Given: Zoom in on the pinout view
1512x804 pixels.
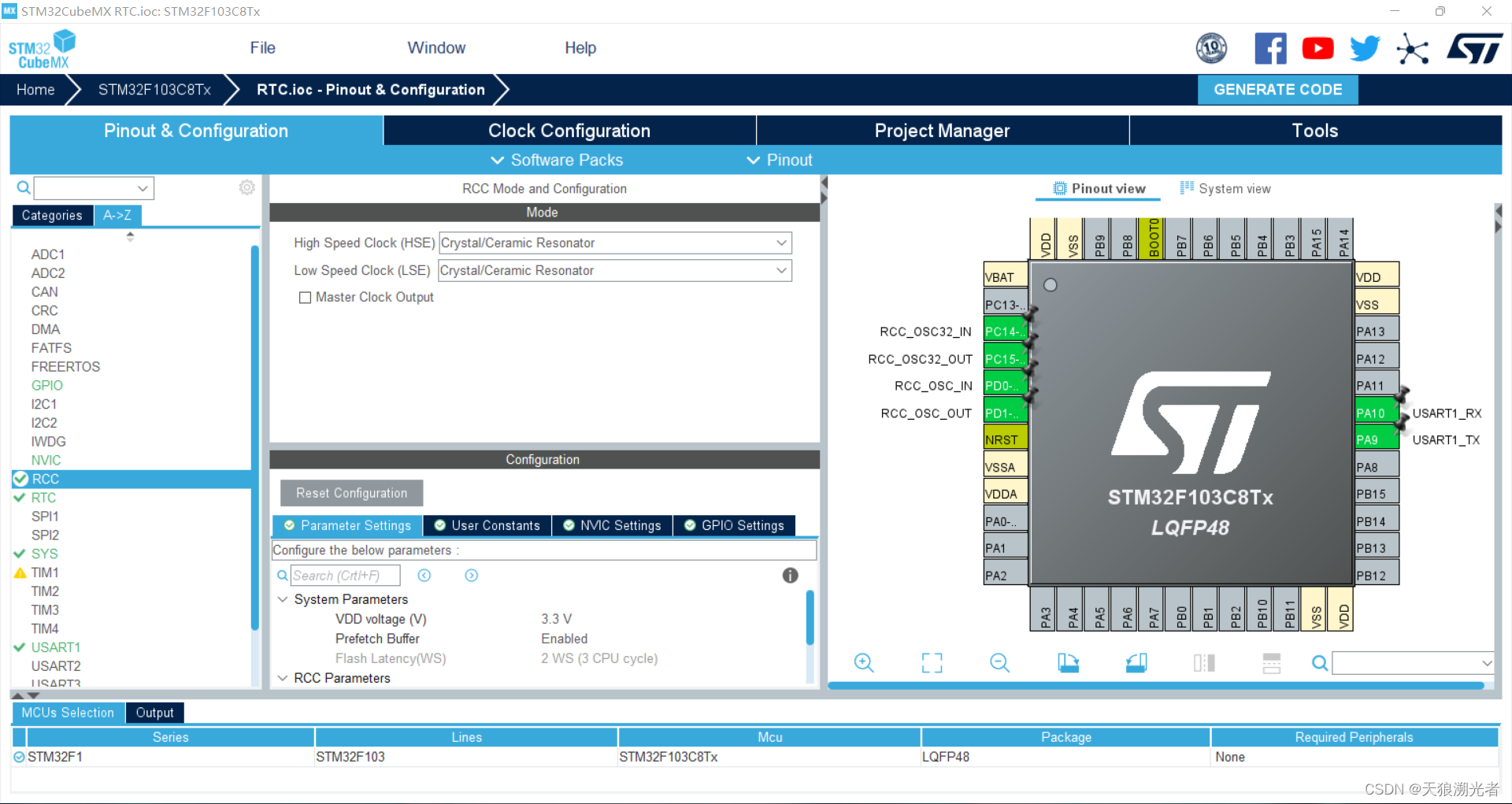Looking at the screenshot, I should click(x=864, y=663).
